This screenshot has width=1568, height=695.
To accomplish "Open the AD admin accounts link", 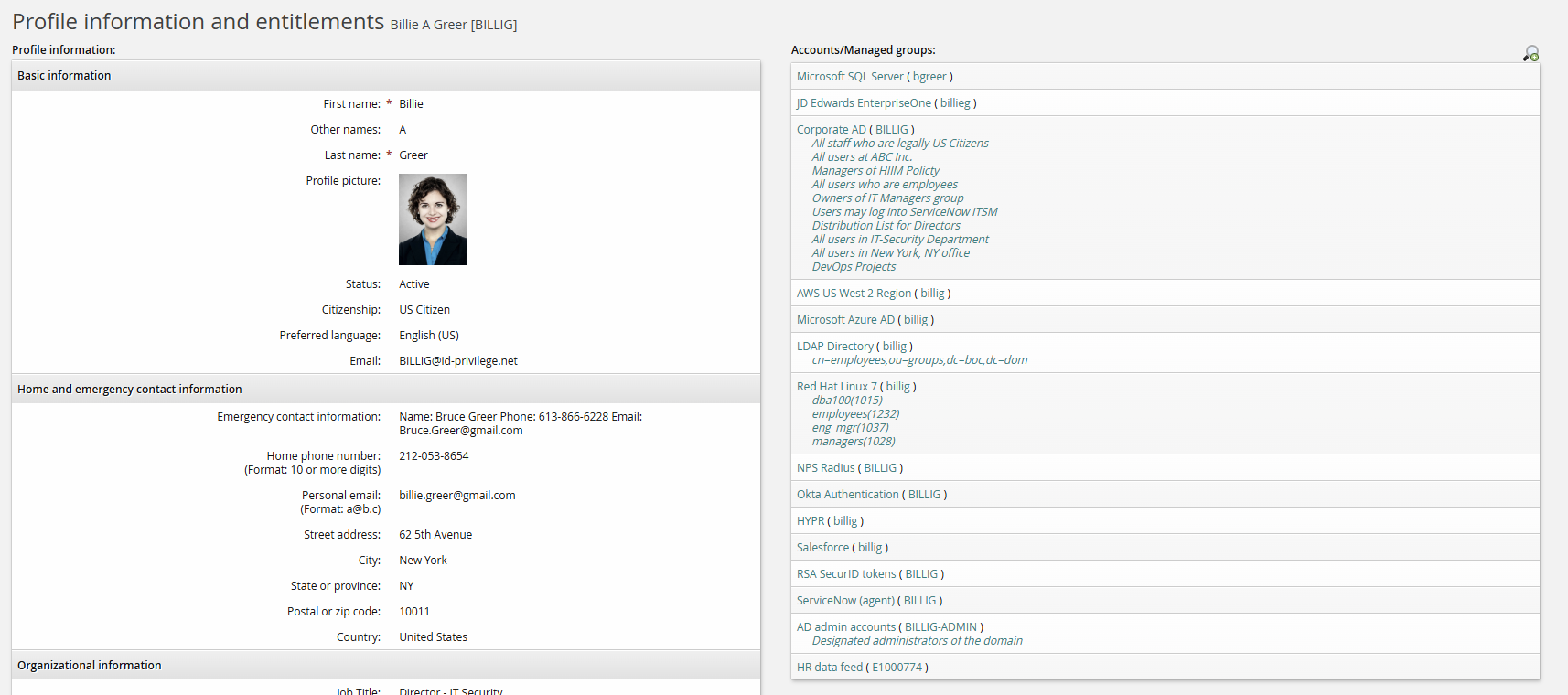I will coord(846,627).
